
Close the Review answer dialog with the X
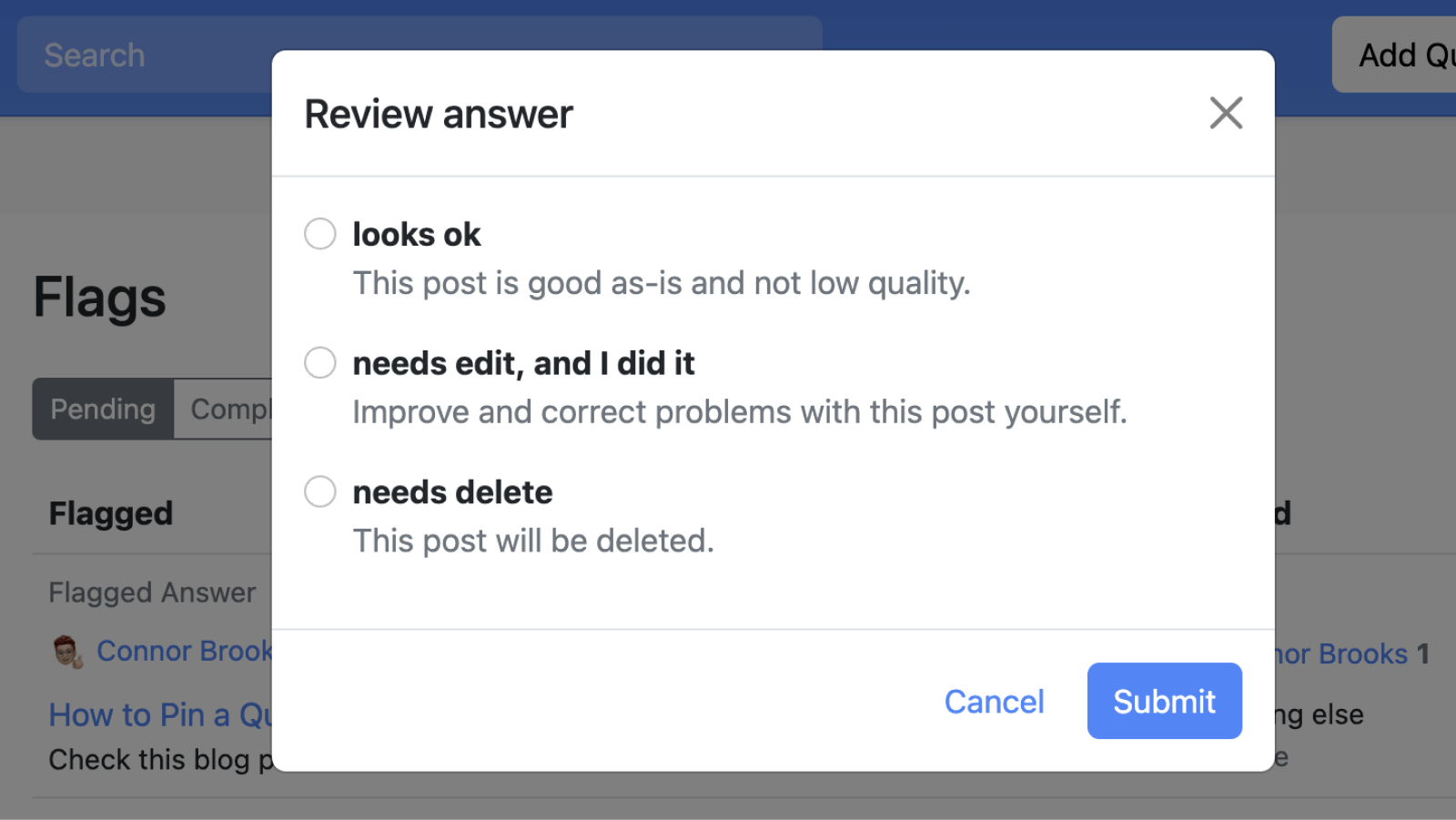(1226, 113)
